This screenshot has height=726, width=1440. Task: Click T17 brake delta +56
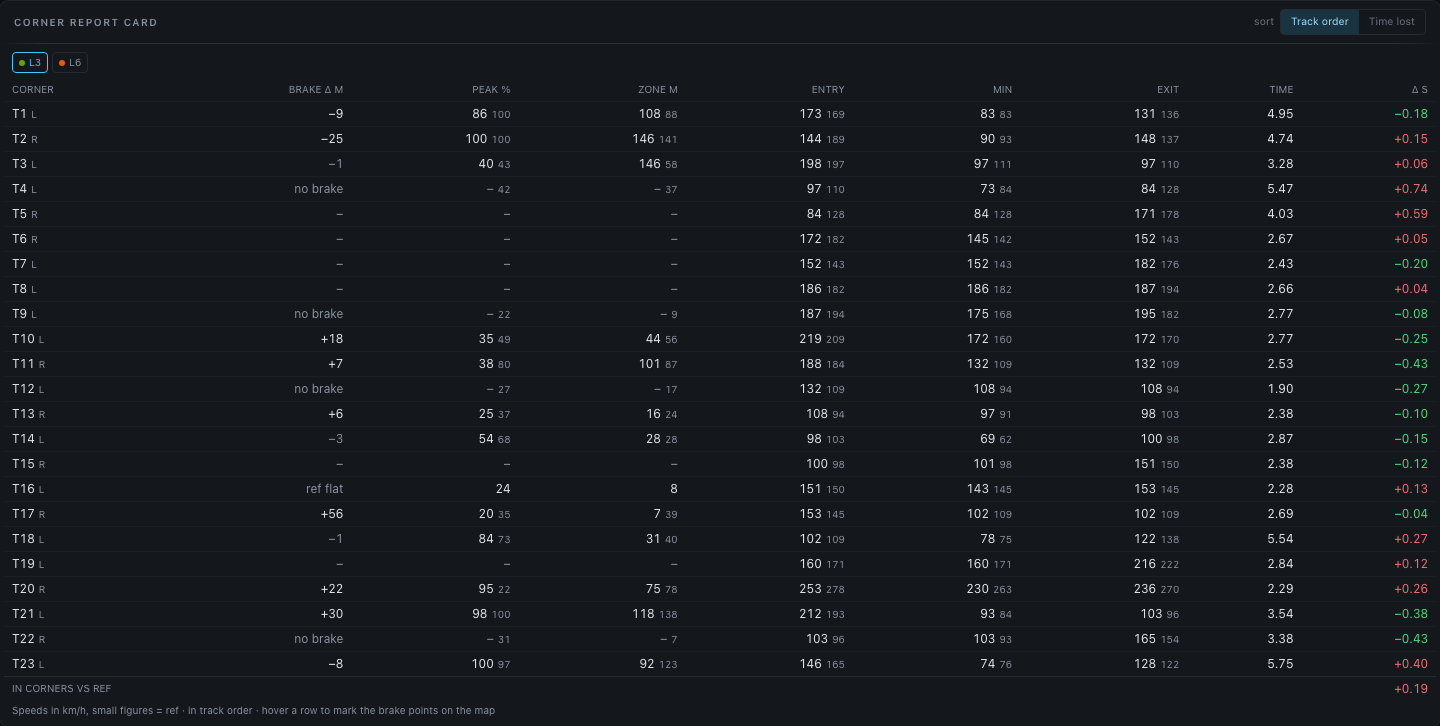[331, 514]
